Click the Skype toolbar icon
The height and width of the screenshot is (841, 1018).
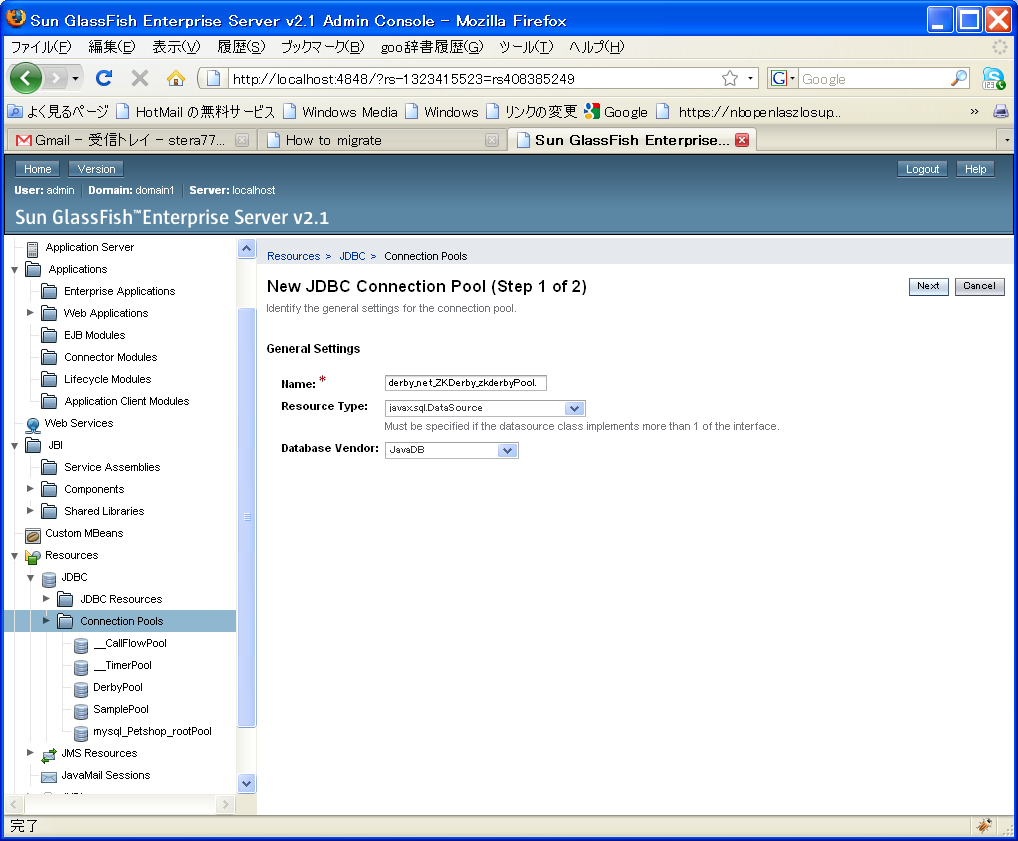(x=993, y=79)
